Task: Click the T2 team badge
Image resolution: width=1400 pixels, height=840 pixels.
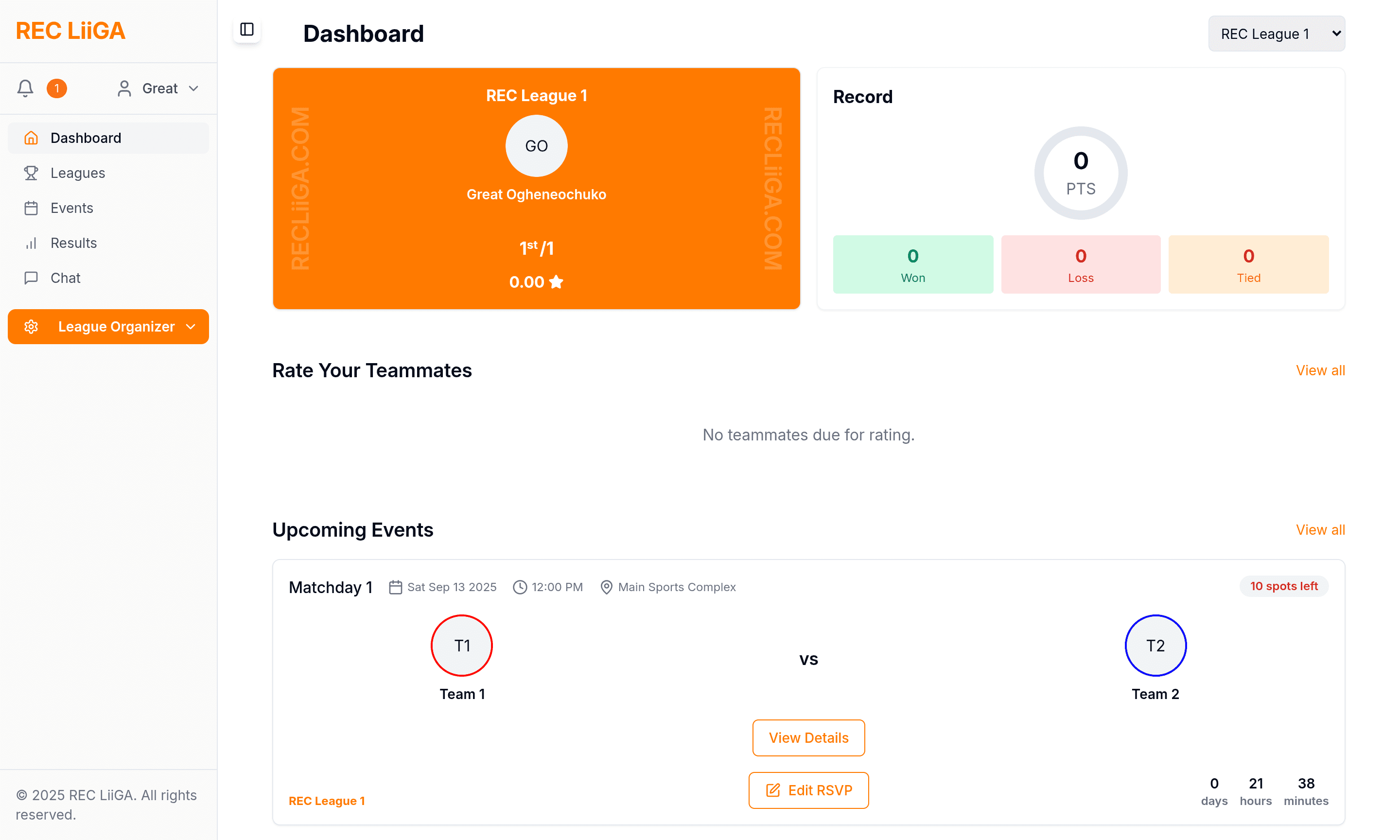Action: [1155, 645]
